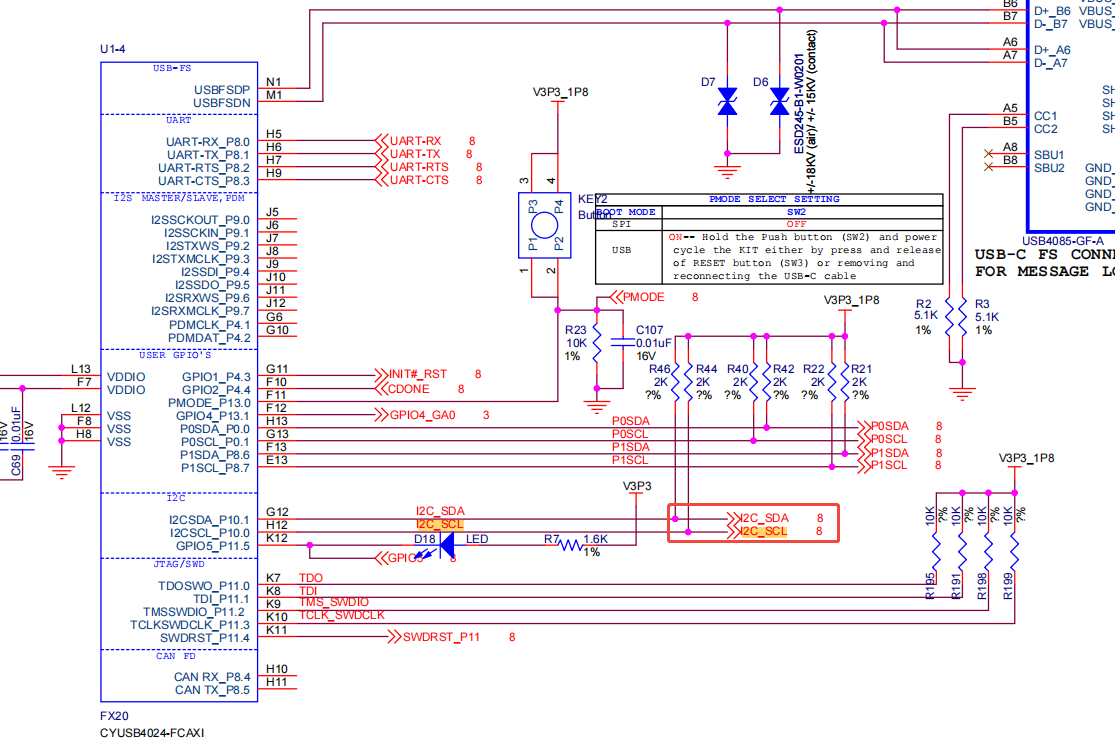The height and width of the screenshot is (753, 1115).
Task: Select the ESD245-B1-W0201 rotated part text
Action: [x=799, y=103]
